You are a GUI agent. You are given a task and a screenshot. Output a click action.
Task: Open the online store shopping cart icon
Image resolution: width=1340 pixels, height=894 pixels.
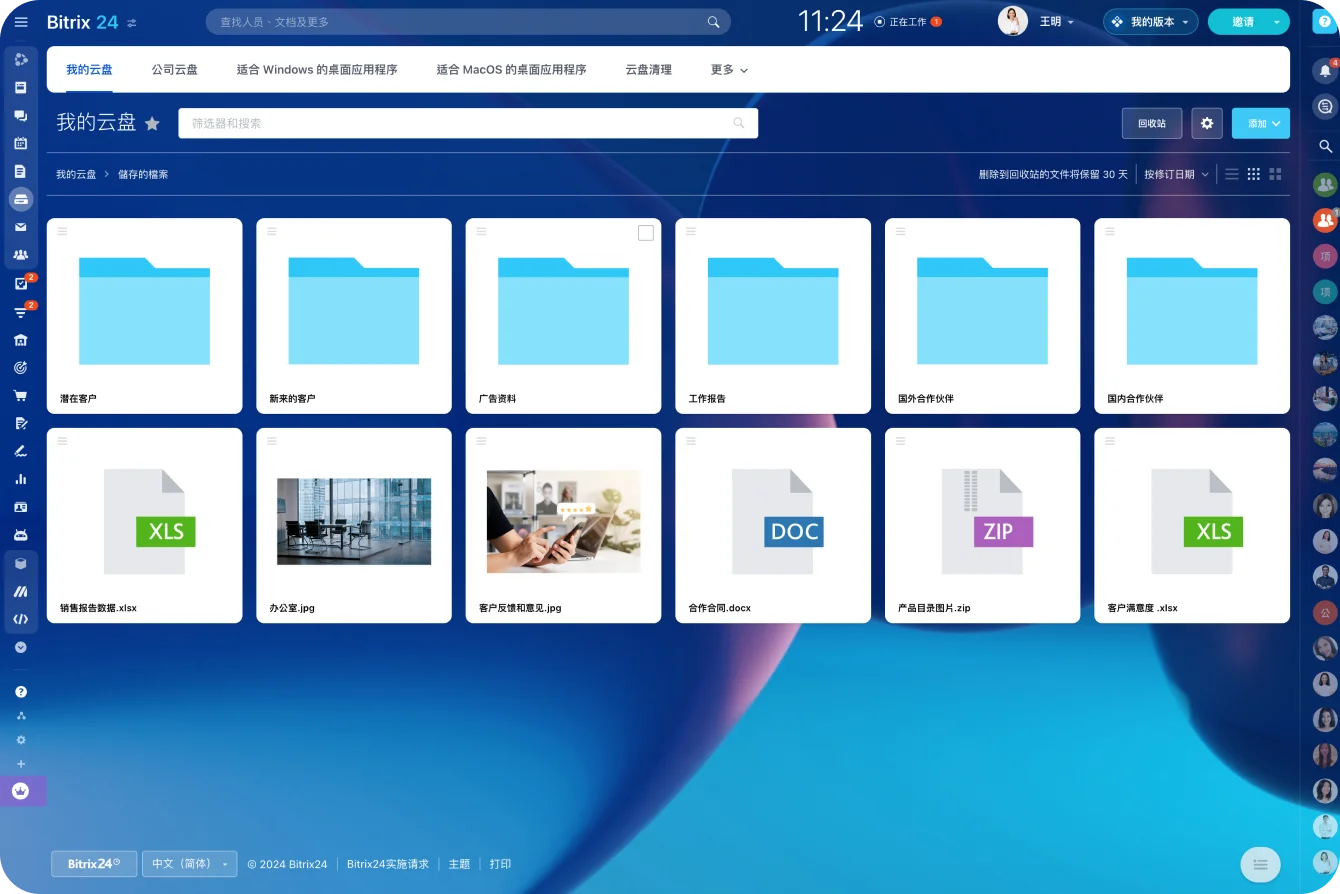(x=21, y=395)
